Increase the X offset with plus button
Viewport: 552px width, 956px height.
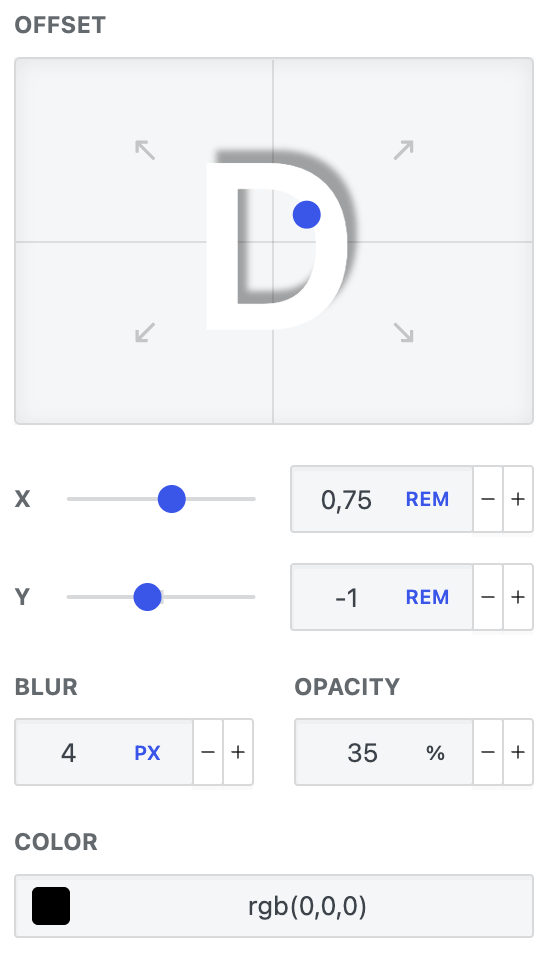pos(518,499)
